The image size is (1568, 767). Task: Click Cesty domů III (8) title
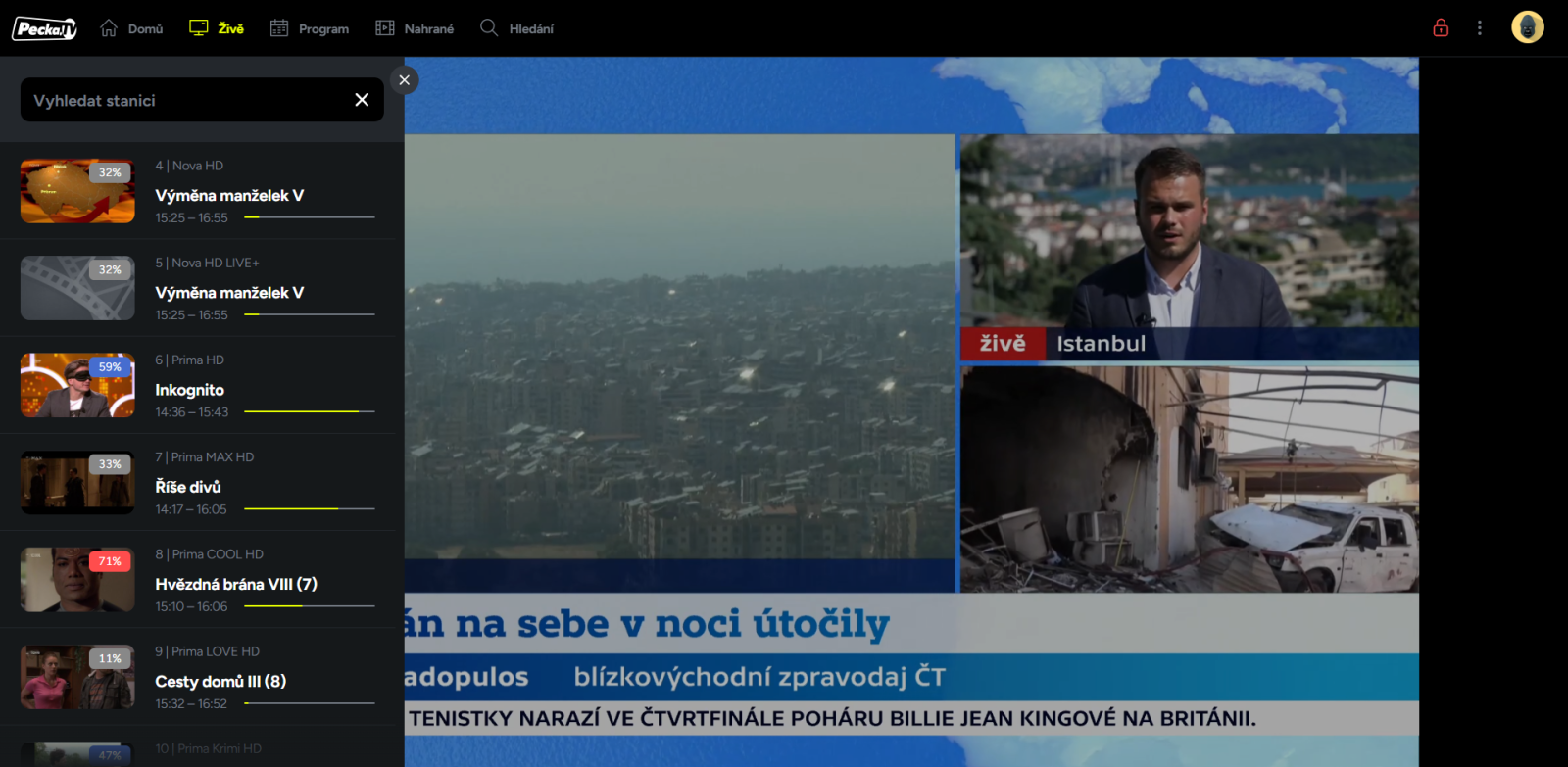pos(220,681)
